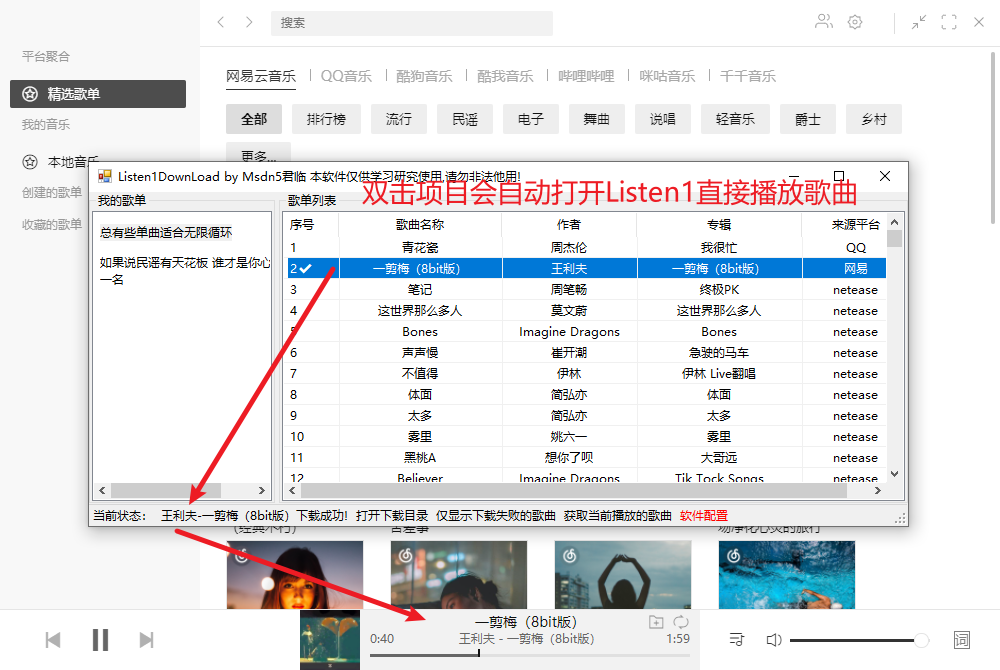Switch to the QQ音乐 tab
Screen dimensions: 1000x670
point(346,76)
